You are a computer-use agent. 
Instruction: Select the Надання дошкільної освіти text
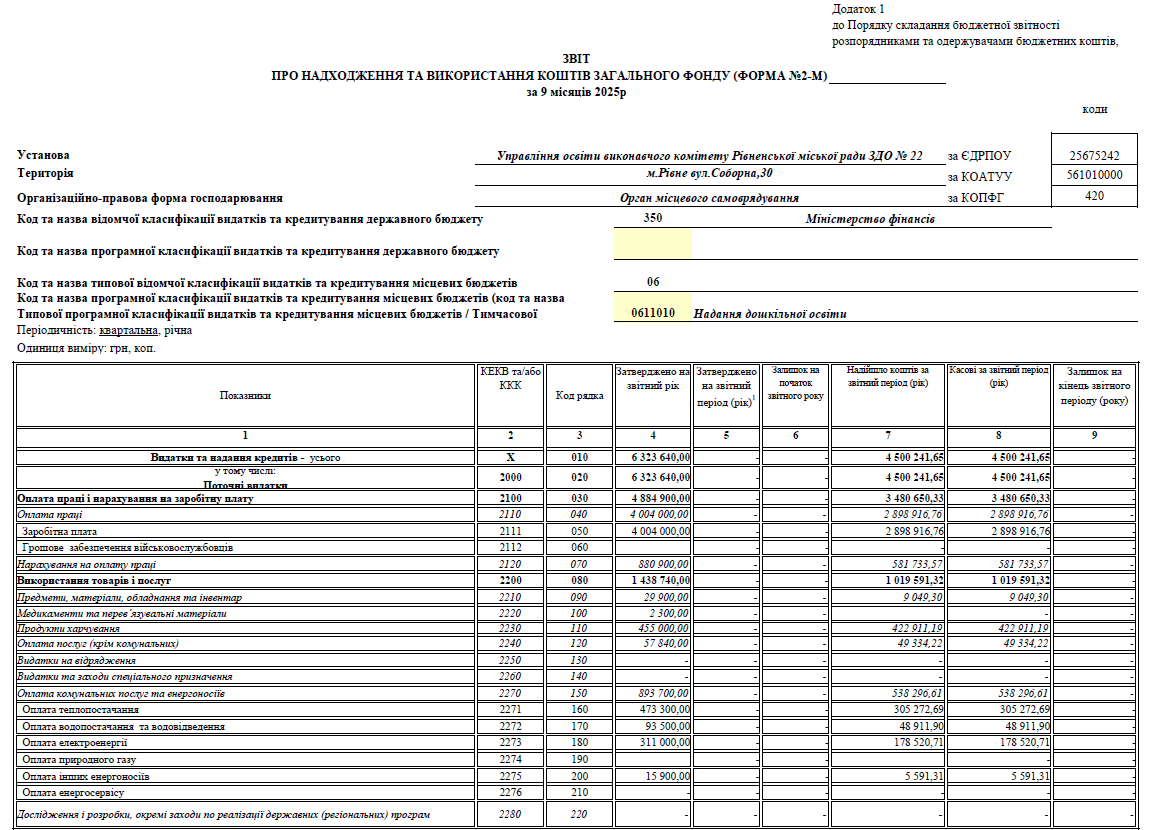click(770, 314)
